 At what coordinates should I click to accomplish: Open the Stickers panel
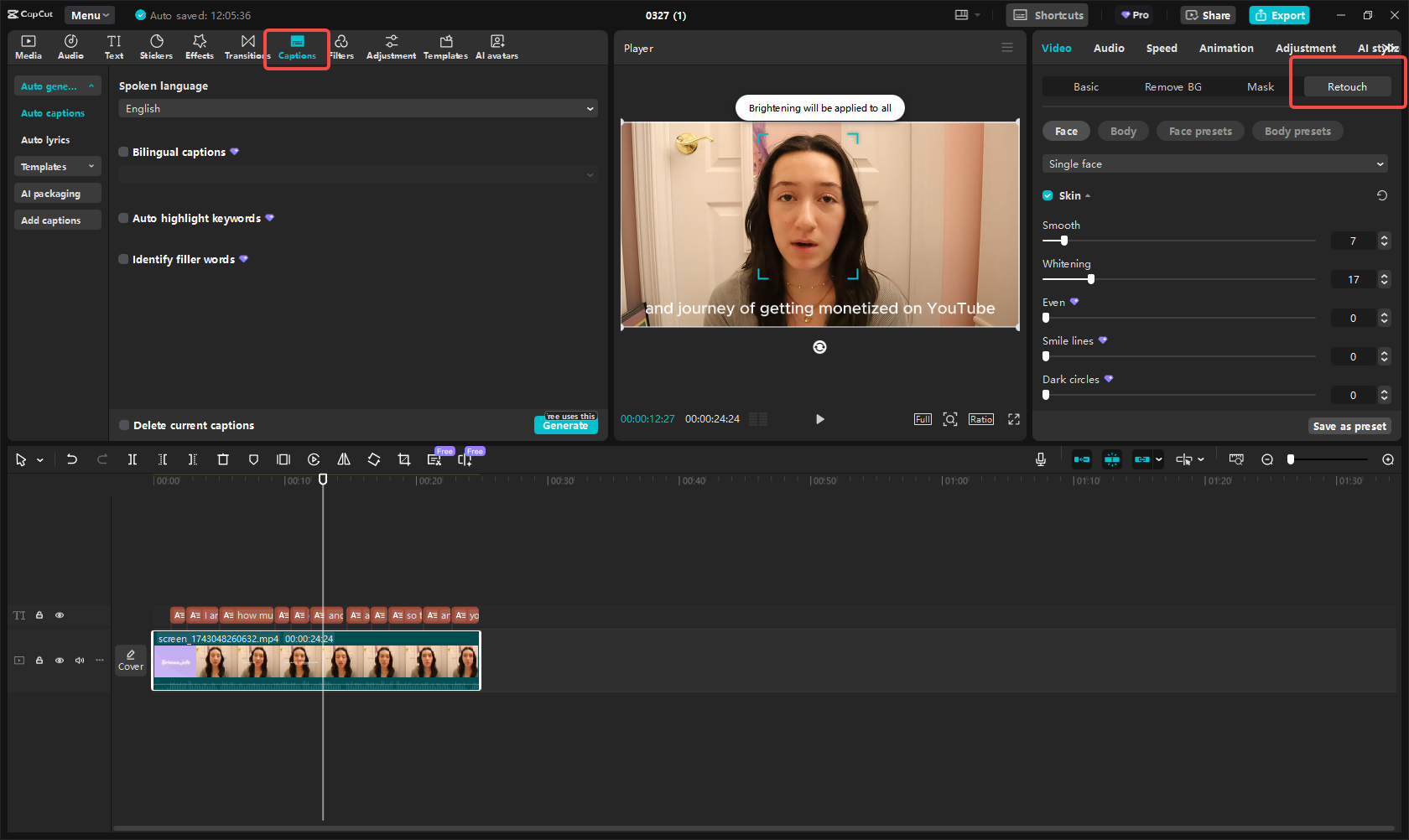pyautogui.click(x=156, y=46)
